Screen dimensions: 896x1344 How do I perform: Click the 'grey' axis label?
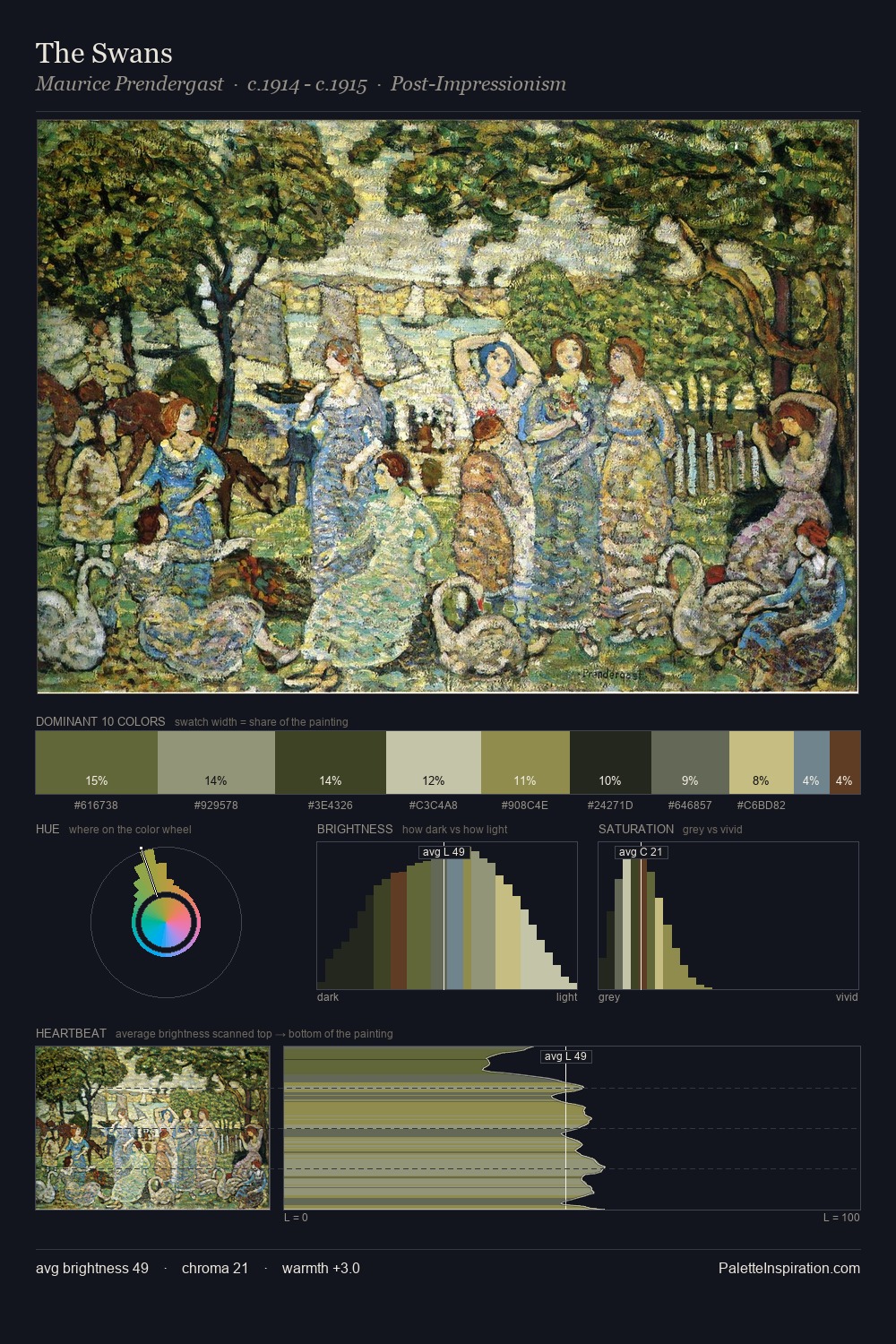[609, 997]
